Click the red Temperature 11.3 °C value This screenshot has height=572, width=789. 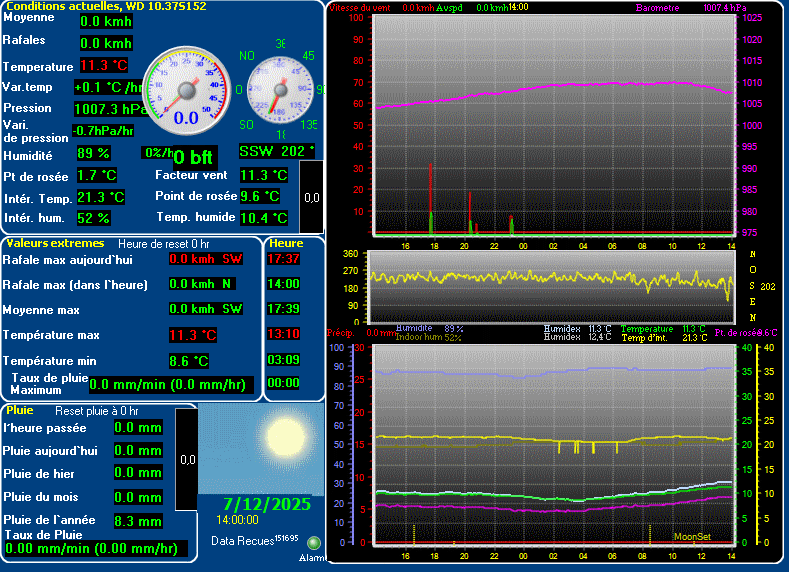104,66
